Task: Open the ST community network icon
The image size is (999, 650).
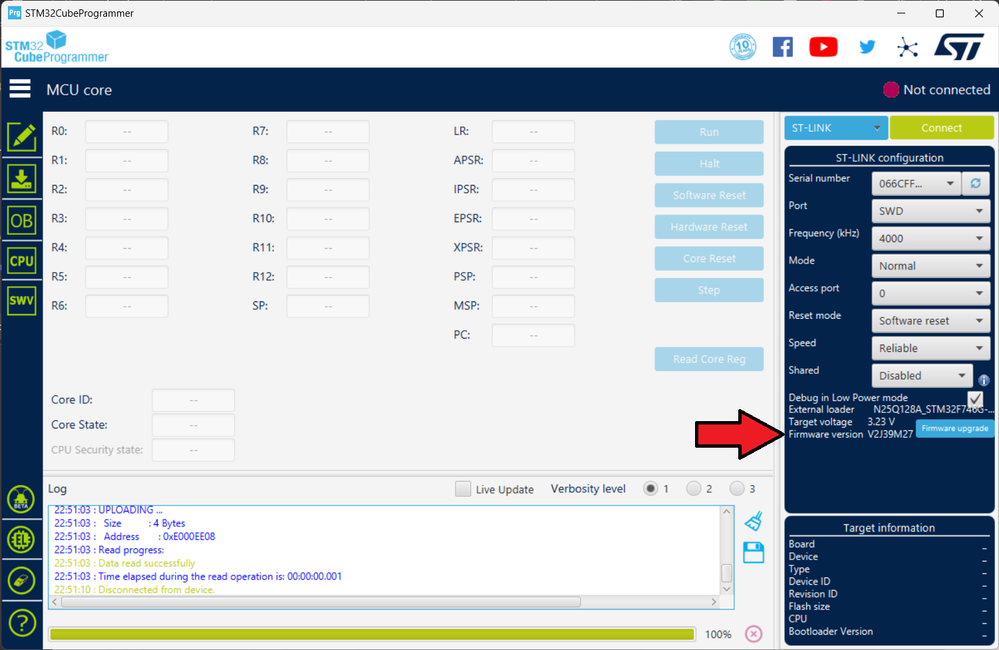Action: [907, 47]
